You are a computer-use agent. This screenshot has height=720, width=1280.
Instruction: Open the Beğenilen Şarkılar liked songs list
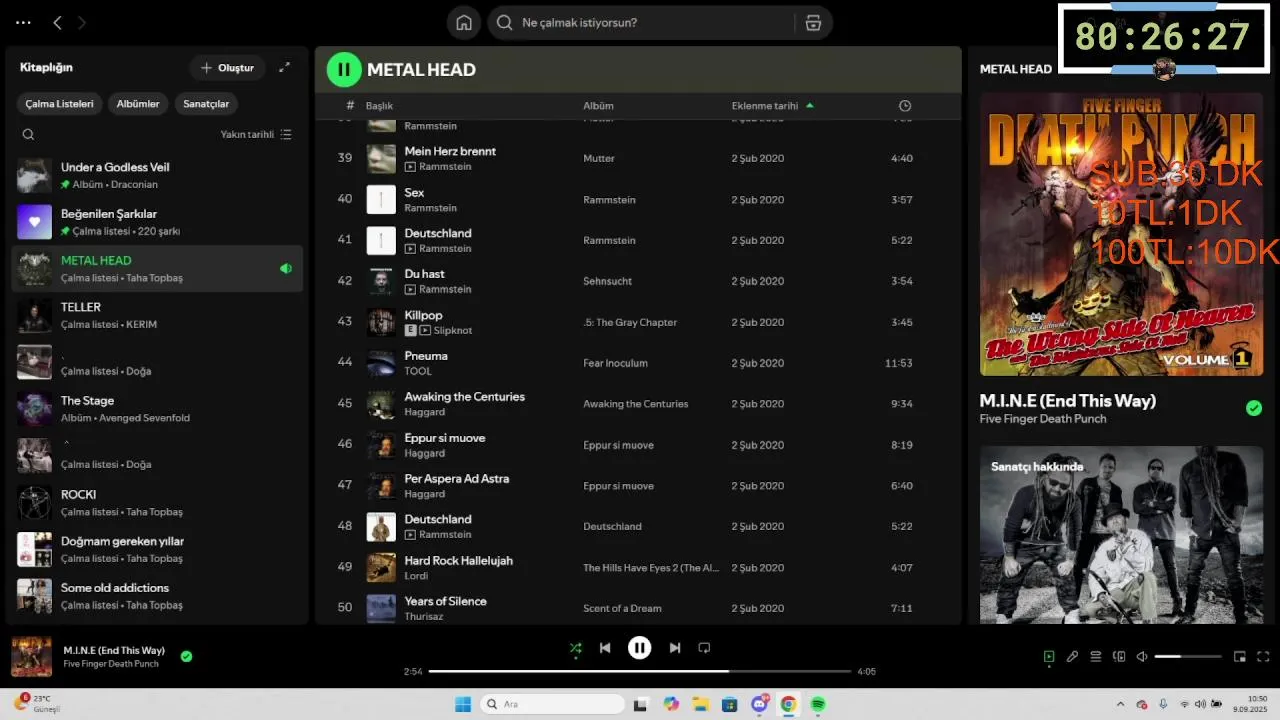tap(157, 222)
